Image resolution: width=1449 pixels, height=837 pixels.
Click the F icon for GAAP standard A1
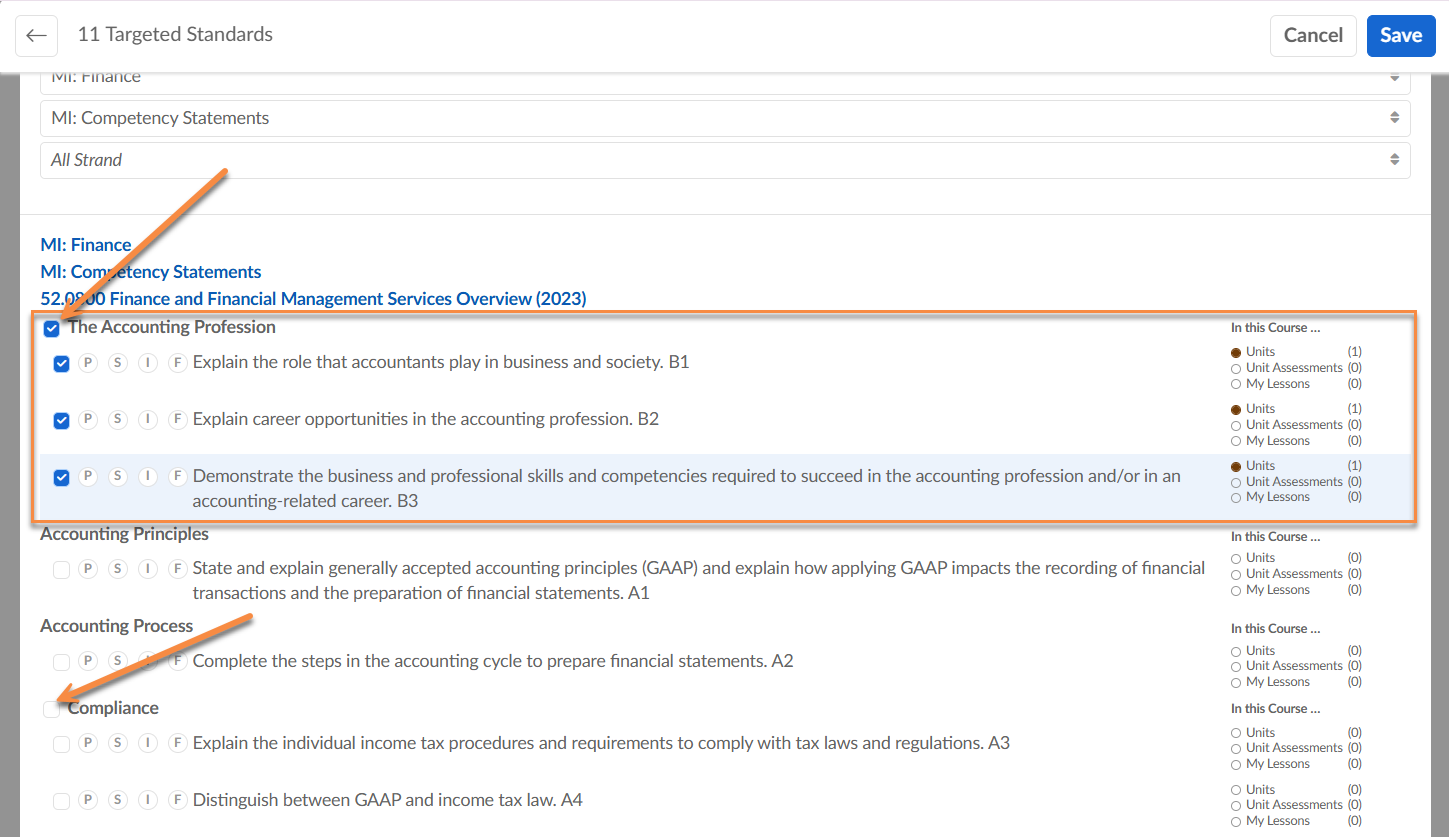tap(178, 569)
